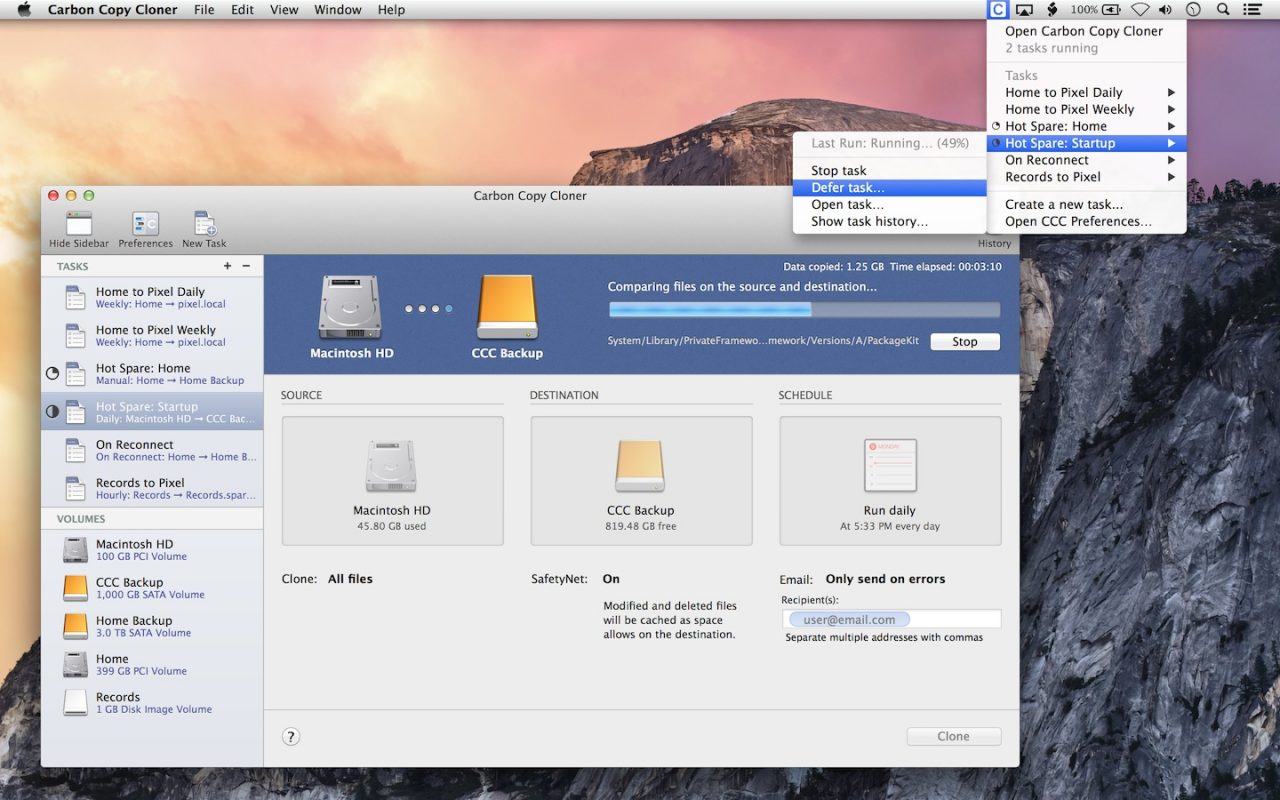Click the Hide Sidebar toolbar icon
This screenshot has width=1280, height=800.
tap(78, 224)
